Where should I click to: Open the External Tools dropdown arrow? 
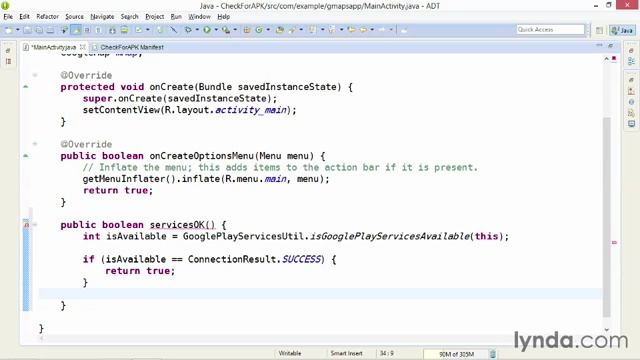click(x=235, y=30)
